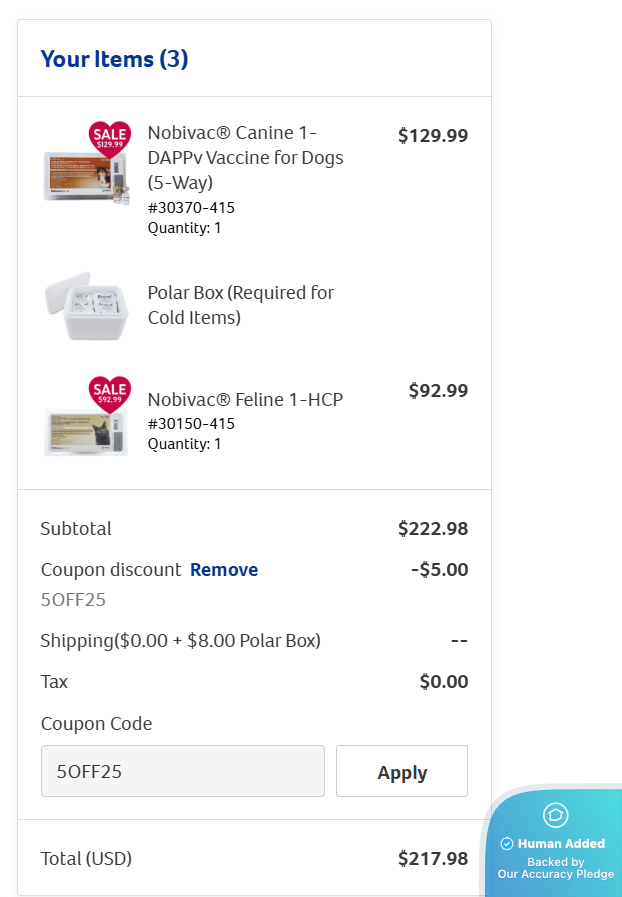Click the SALE heart badge showing $92.99
Screen dimensions: 622x897
point(109,392)
